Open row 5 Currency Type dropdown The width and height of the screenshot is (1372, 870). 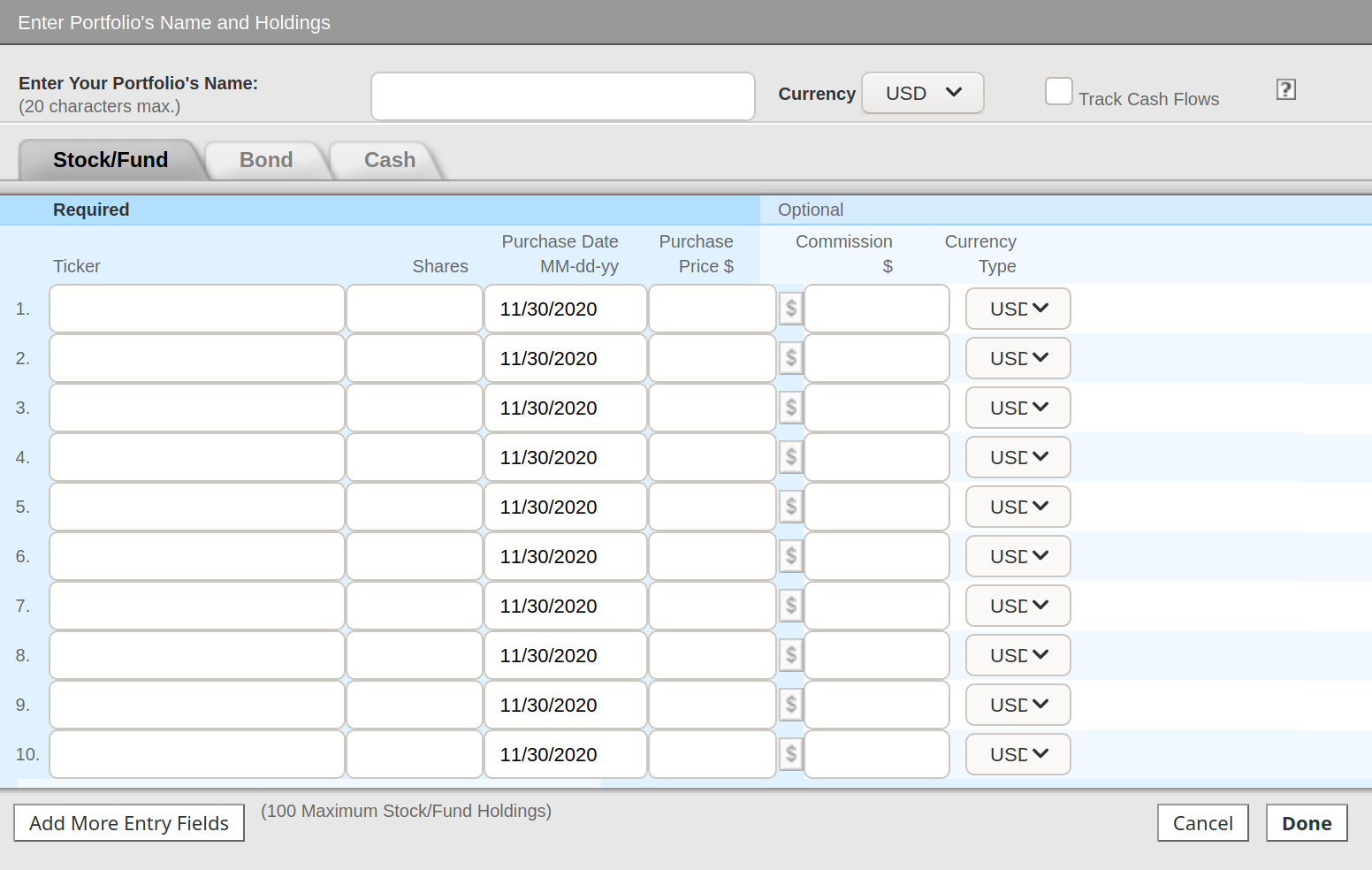click(x=1018, y=507)
